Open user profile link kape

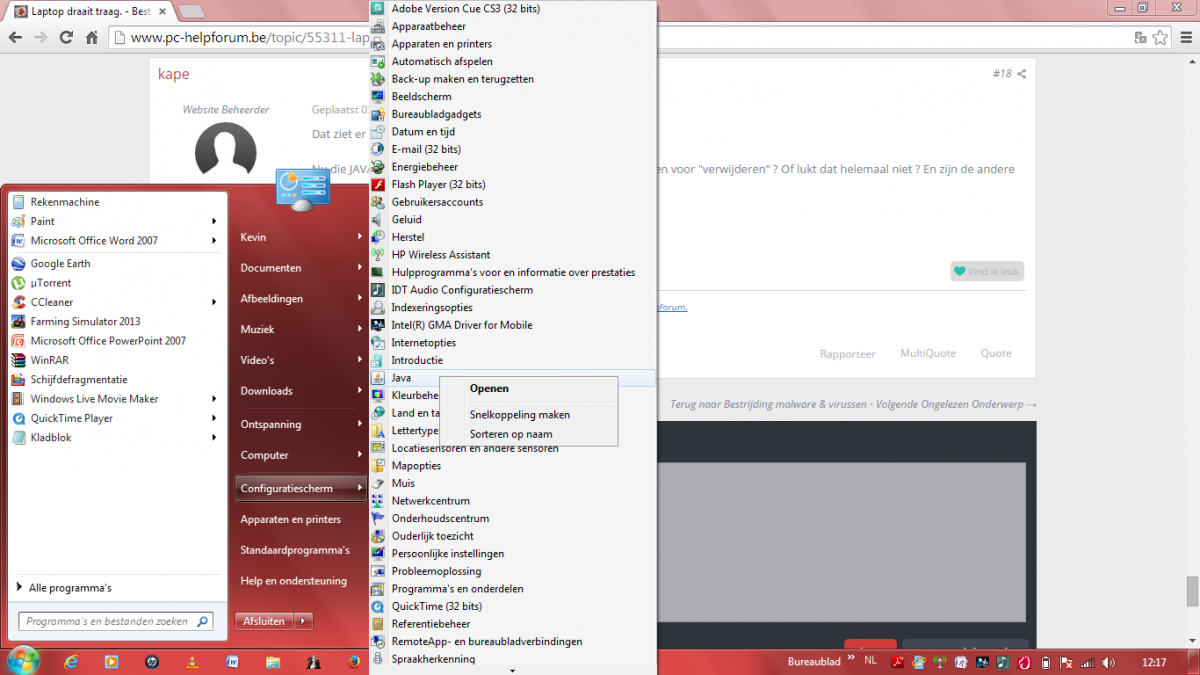pyautogui.click(x=174, y=74)
